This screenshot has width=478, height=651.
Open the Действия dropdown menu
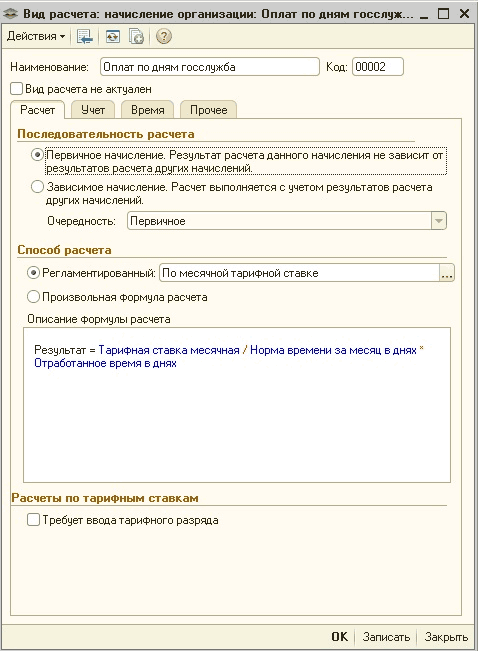36,37
